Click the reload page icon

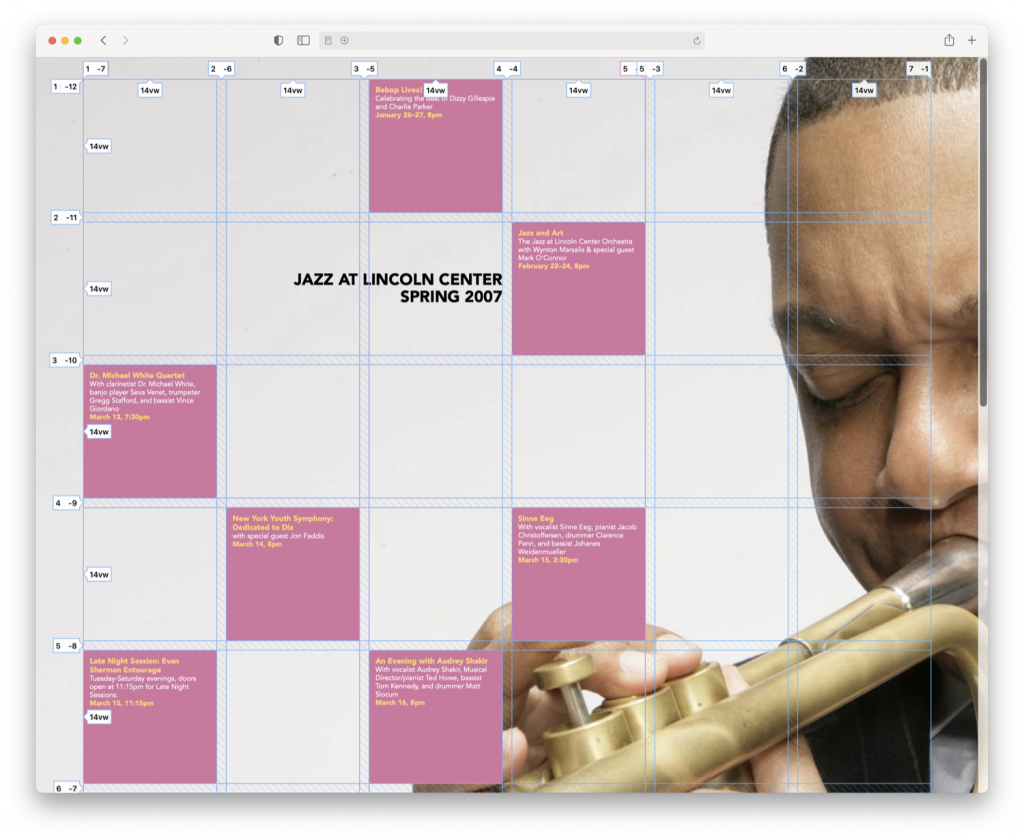tap(697, 40)
